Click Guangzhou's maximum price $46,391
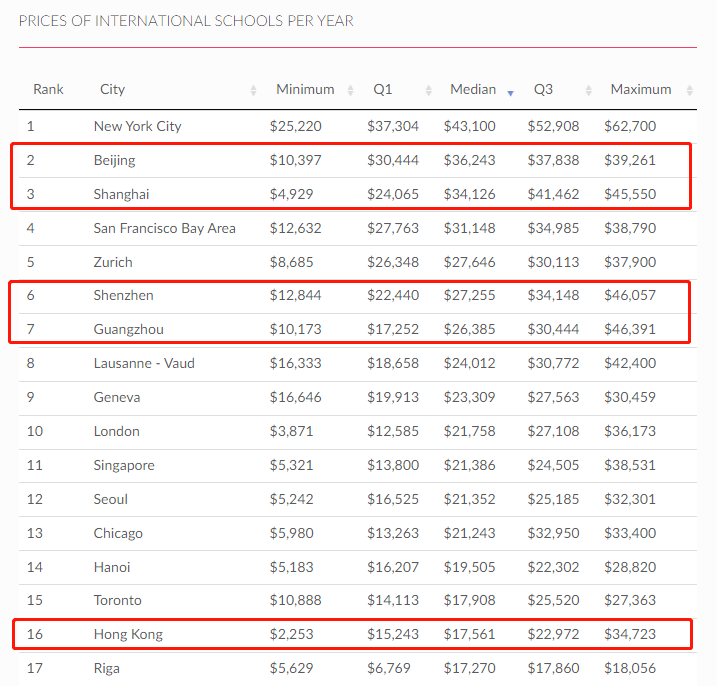Viewport: 717px width, 686px height. tap(630, 329)
